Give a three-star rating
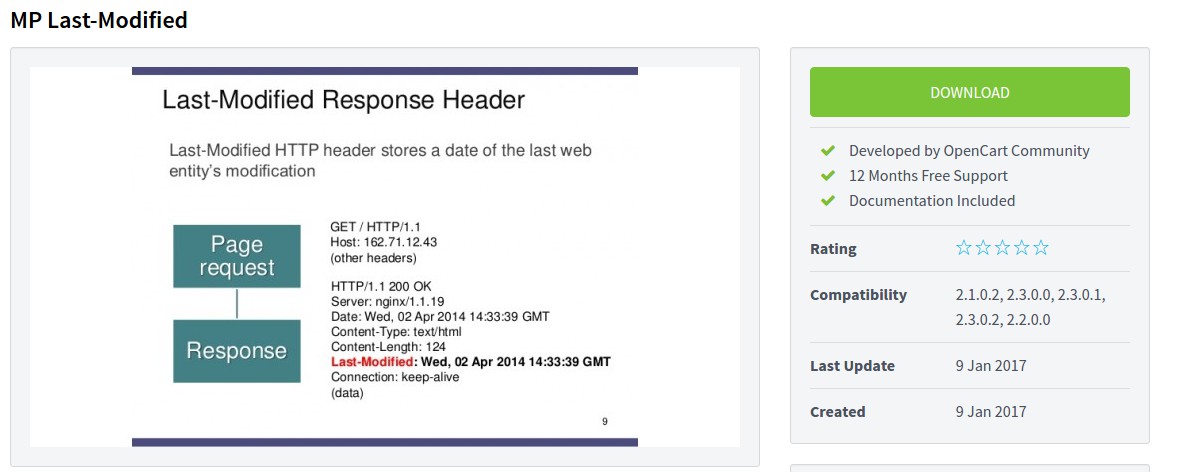Screen dimensions: 1177x472 tap(1002, 248)
